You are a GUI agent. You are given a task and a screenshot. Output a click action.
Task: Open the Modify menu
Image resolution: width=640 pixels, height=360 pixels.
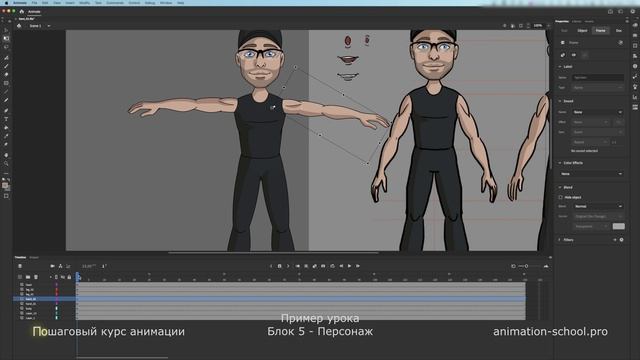coord(84,3)
